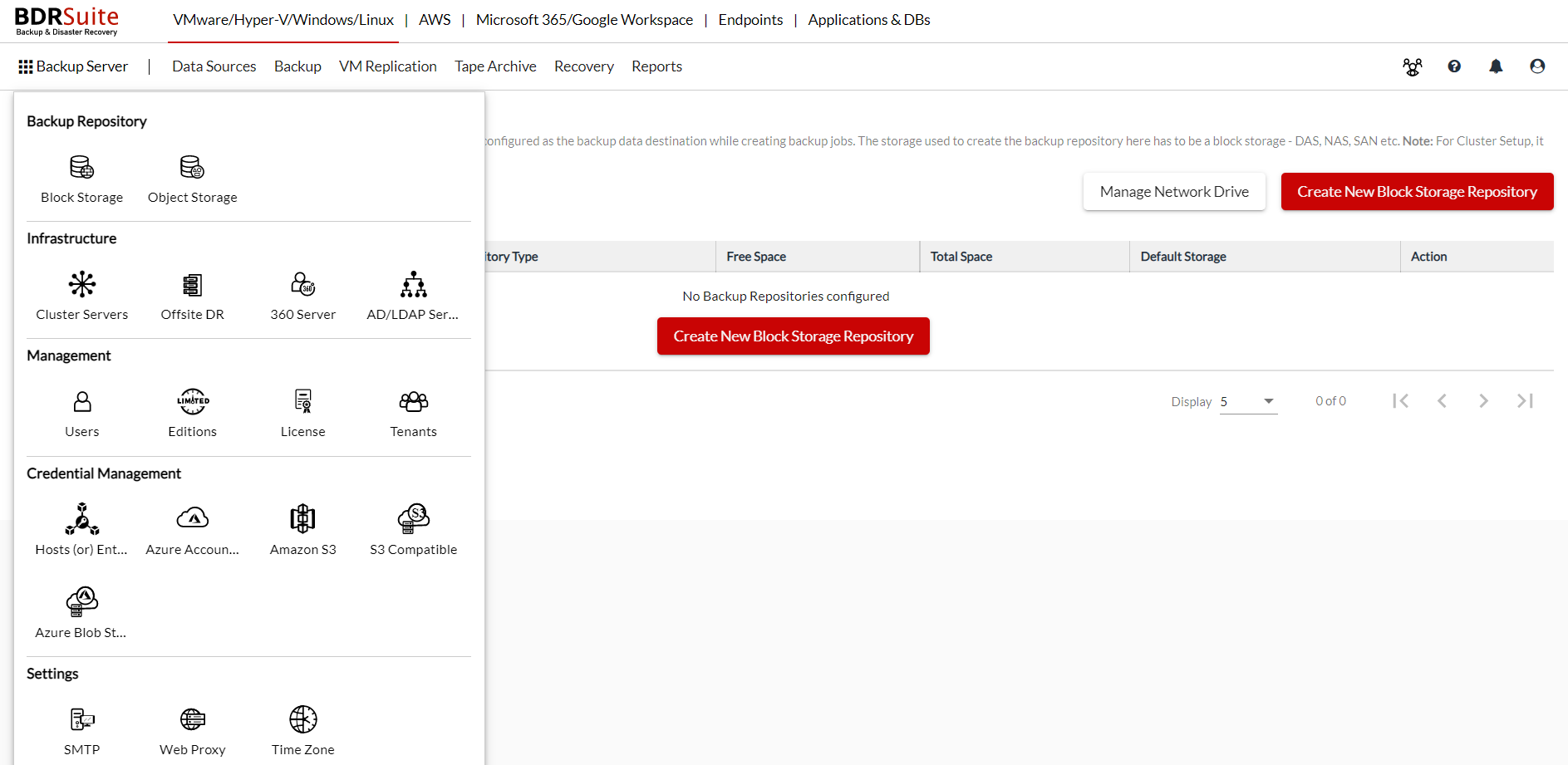Open Data Sources menu
This screenshot has height=765, width=1568.
(214, 66)
